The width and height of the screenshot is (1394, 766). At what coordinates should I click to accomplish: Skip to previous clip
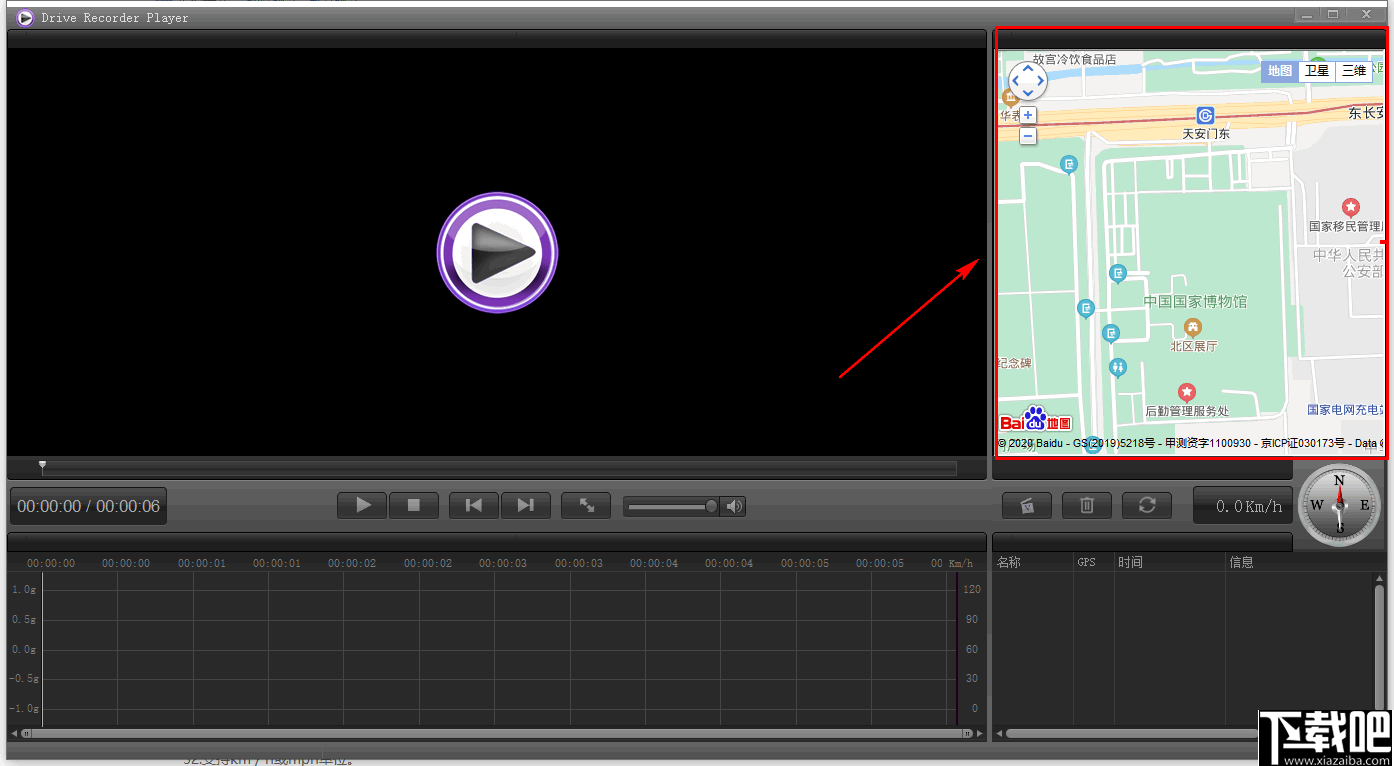click(473, 505)
